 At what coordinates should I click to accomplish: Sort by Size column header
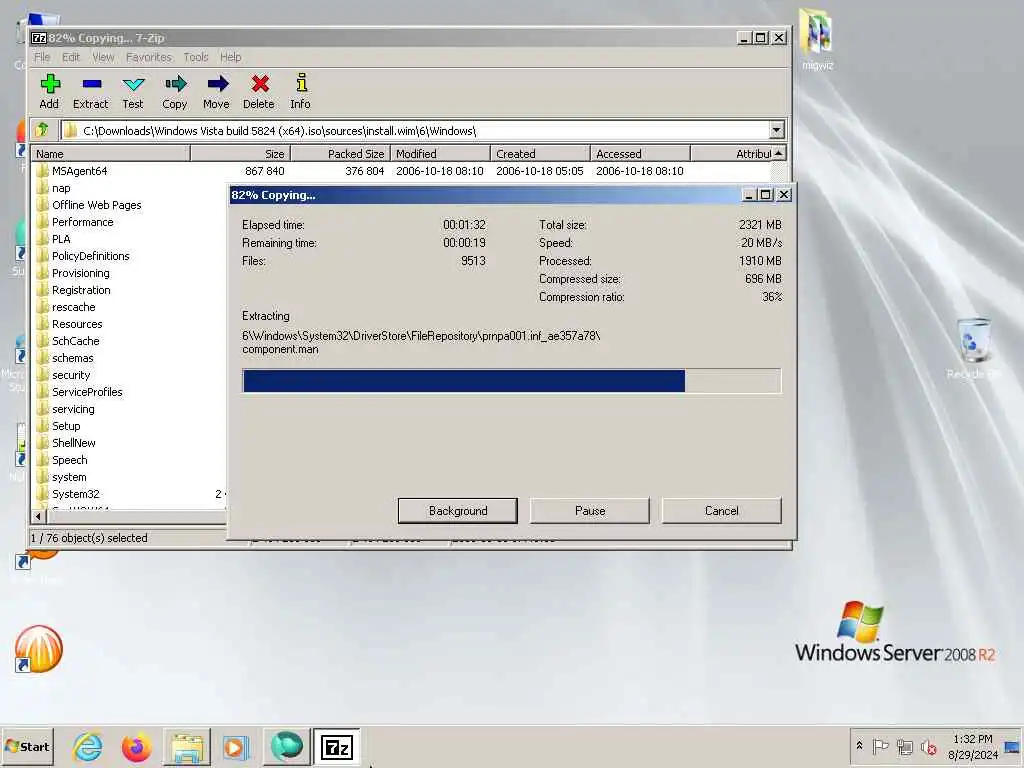click(240, 153)
